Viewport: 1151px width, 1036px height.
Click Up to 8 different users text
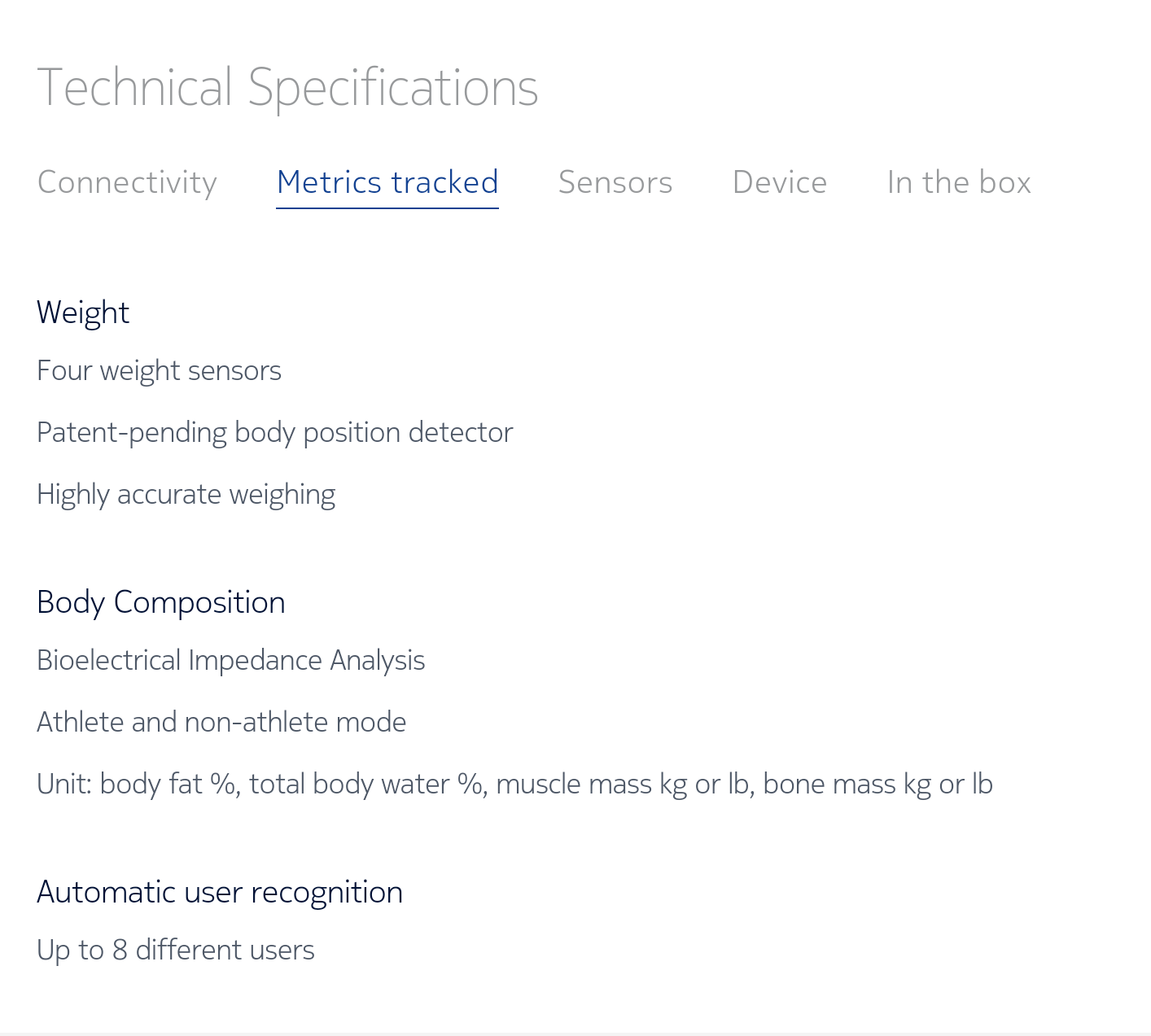[x=176, y=951]
